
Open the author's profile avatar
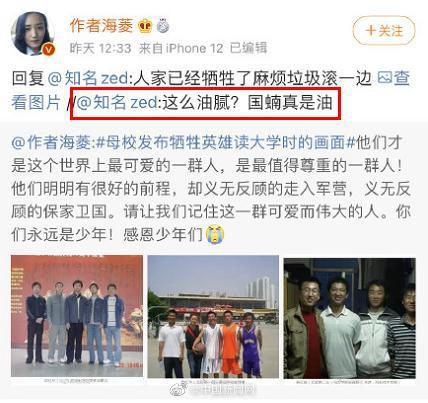pyautogui.click(x=32, y=34)
